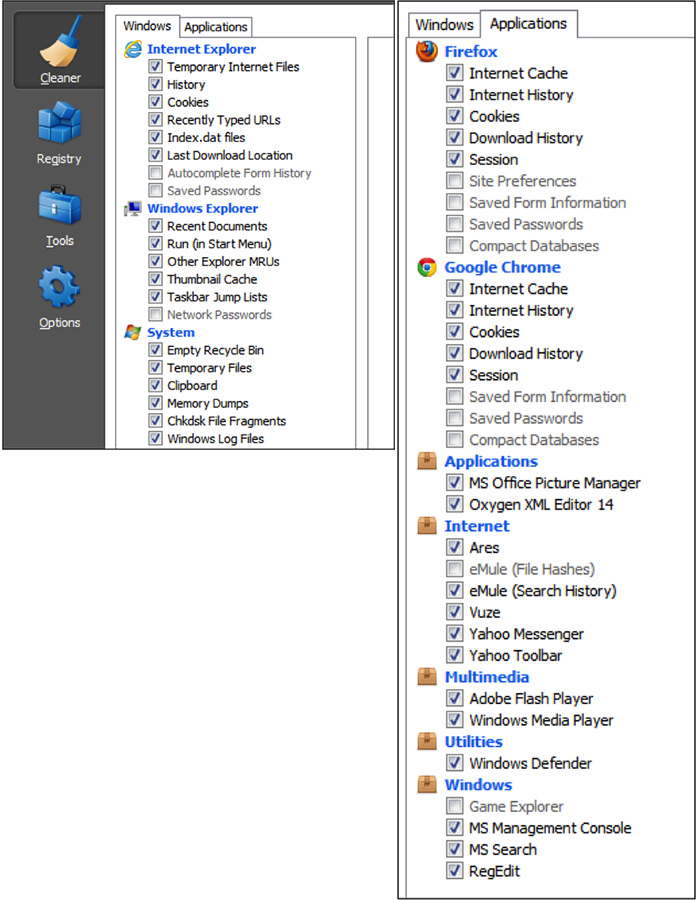Click the Oxygen XML Editor 14 label
This screenshot has height=900, width=700.
pyautogui.click(x=541, y=505)
